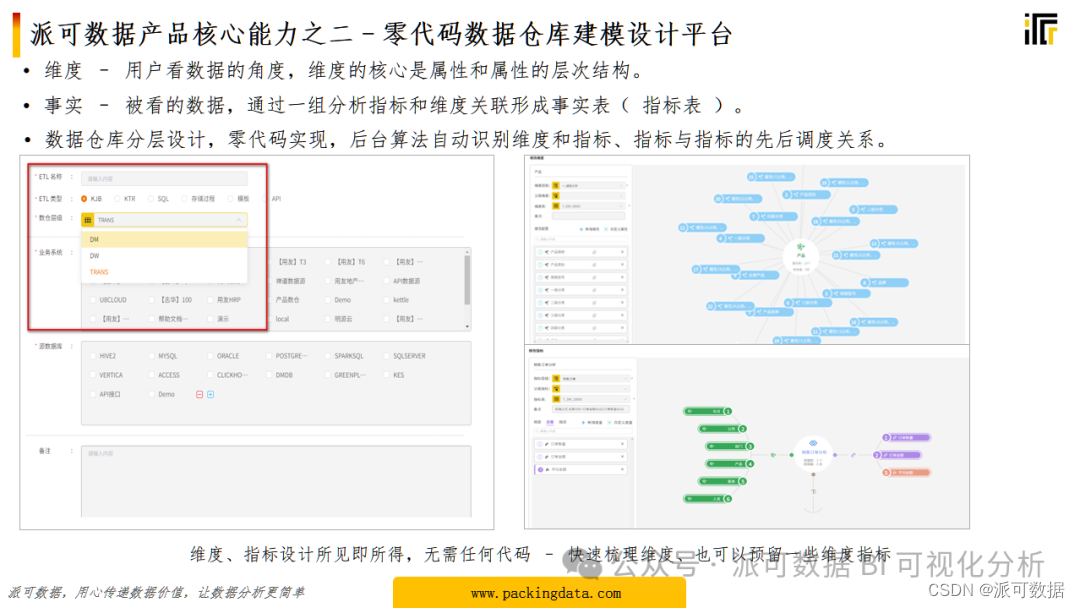Select green dimension node 1 in indicator graph
This screenshot has height=608, width=1080.
tap(707, 411)
